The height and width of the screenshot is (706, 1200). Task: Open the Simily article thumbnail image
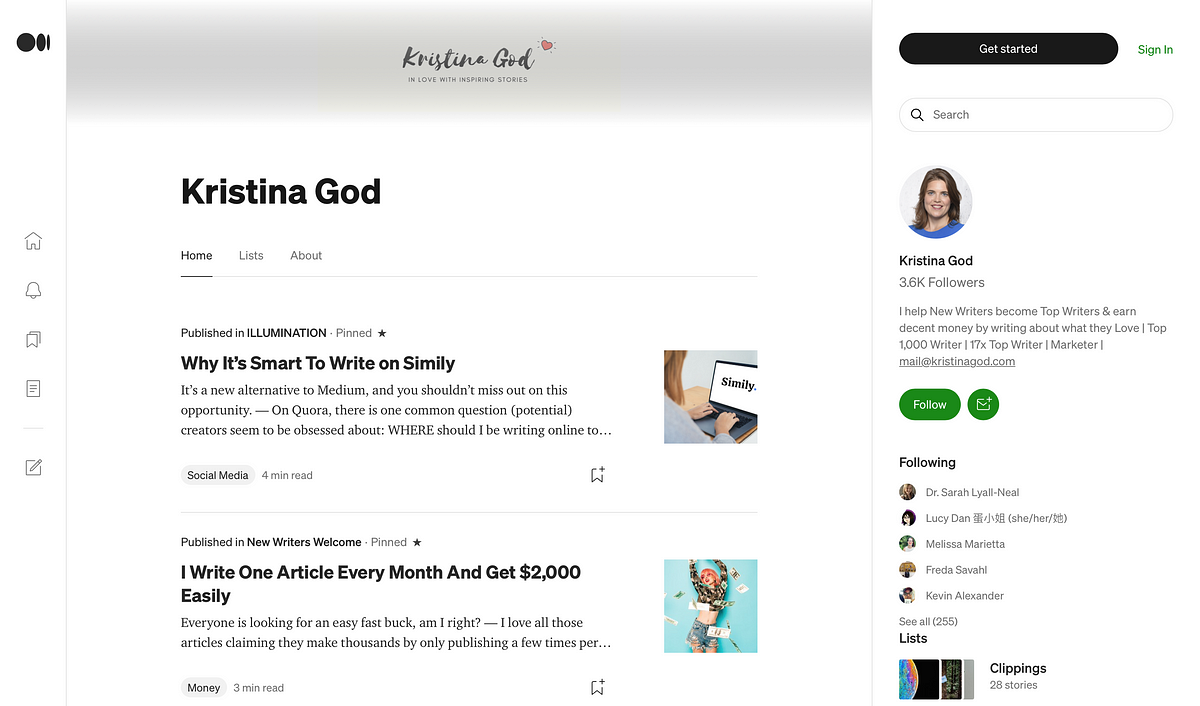pyautogui.click(x=711, y=397)
